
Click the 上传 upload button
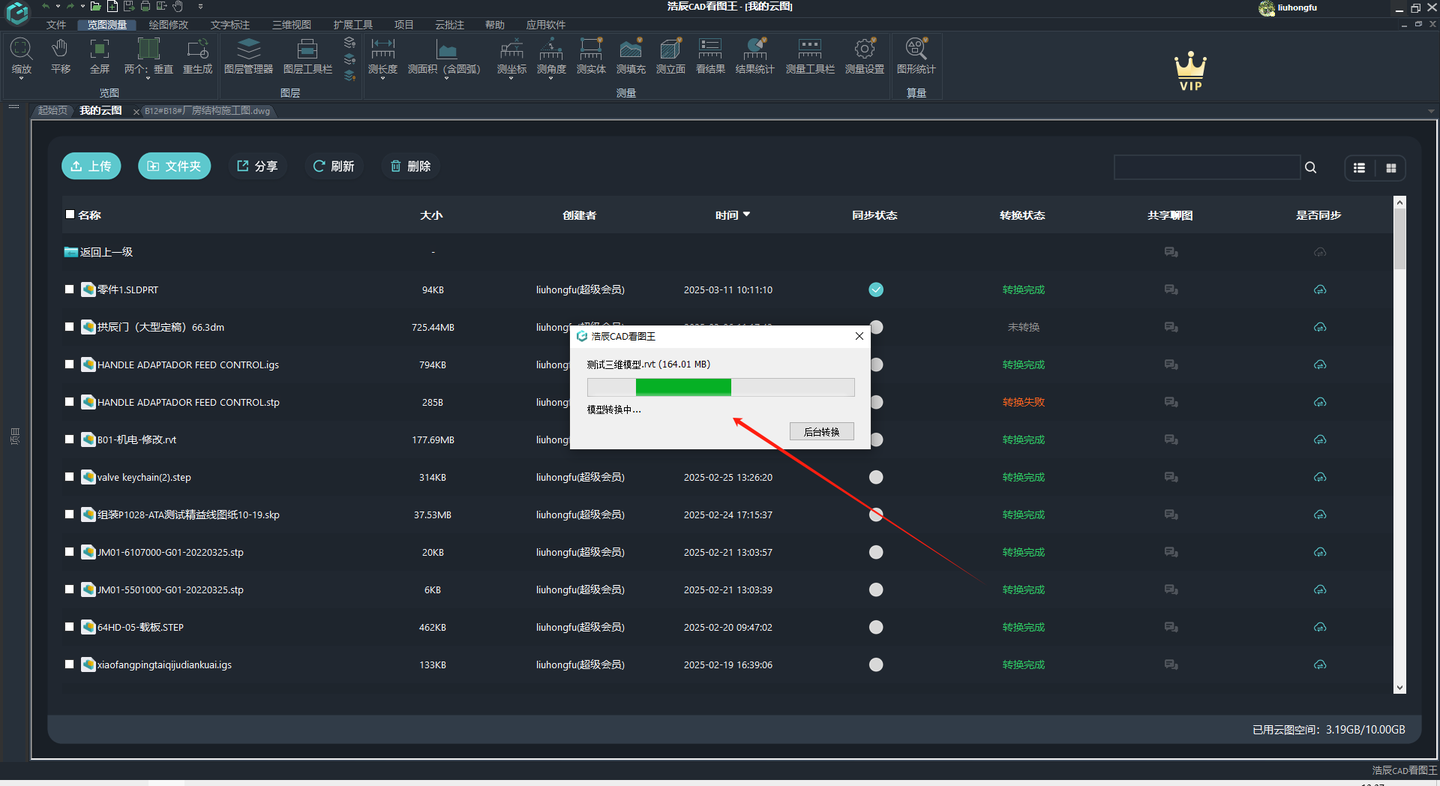pyautogui.click(x=91, y=166)
